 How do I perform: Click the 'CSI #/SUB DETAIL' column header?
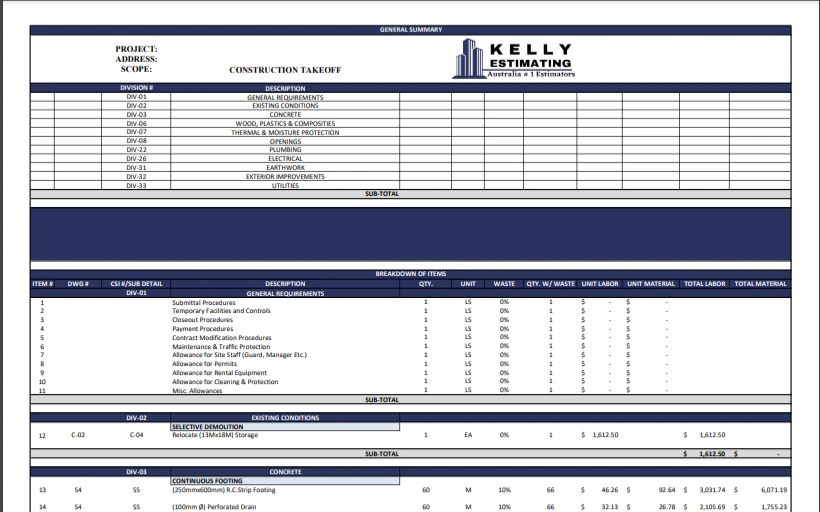coord(136,284)
